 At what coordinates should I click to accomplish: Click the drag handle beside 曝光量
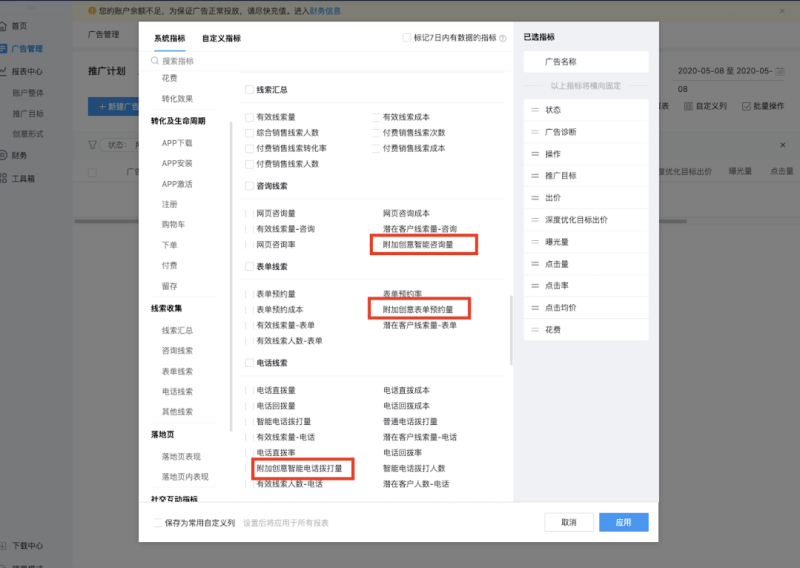click(535, 241)
